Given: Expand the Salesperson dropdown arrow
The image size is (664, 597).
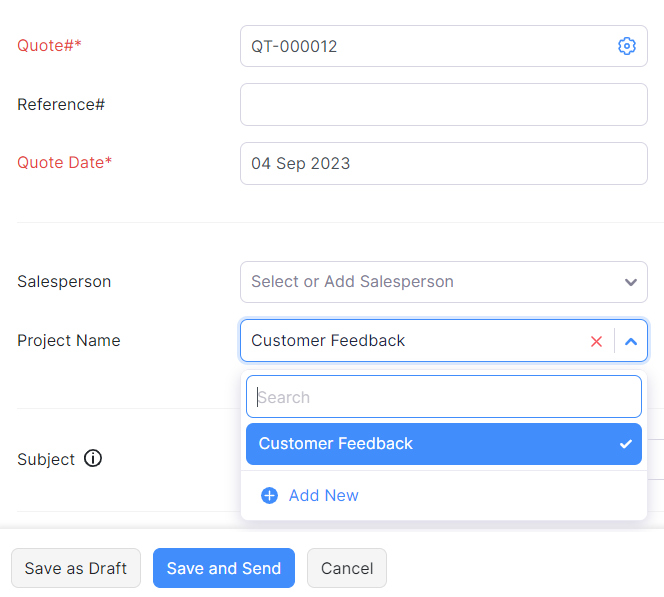Looking at the screenshot, I should [x=630, y=282].
